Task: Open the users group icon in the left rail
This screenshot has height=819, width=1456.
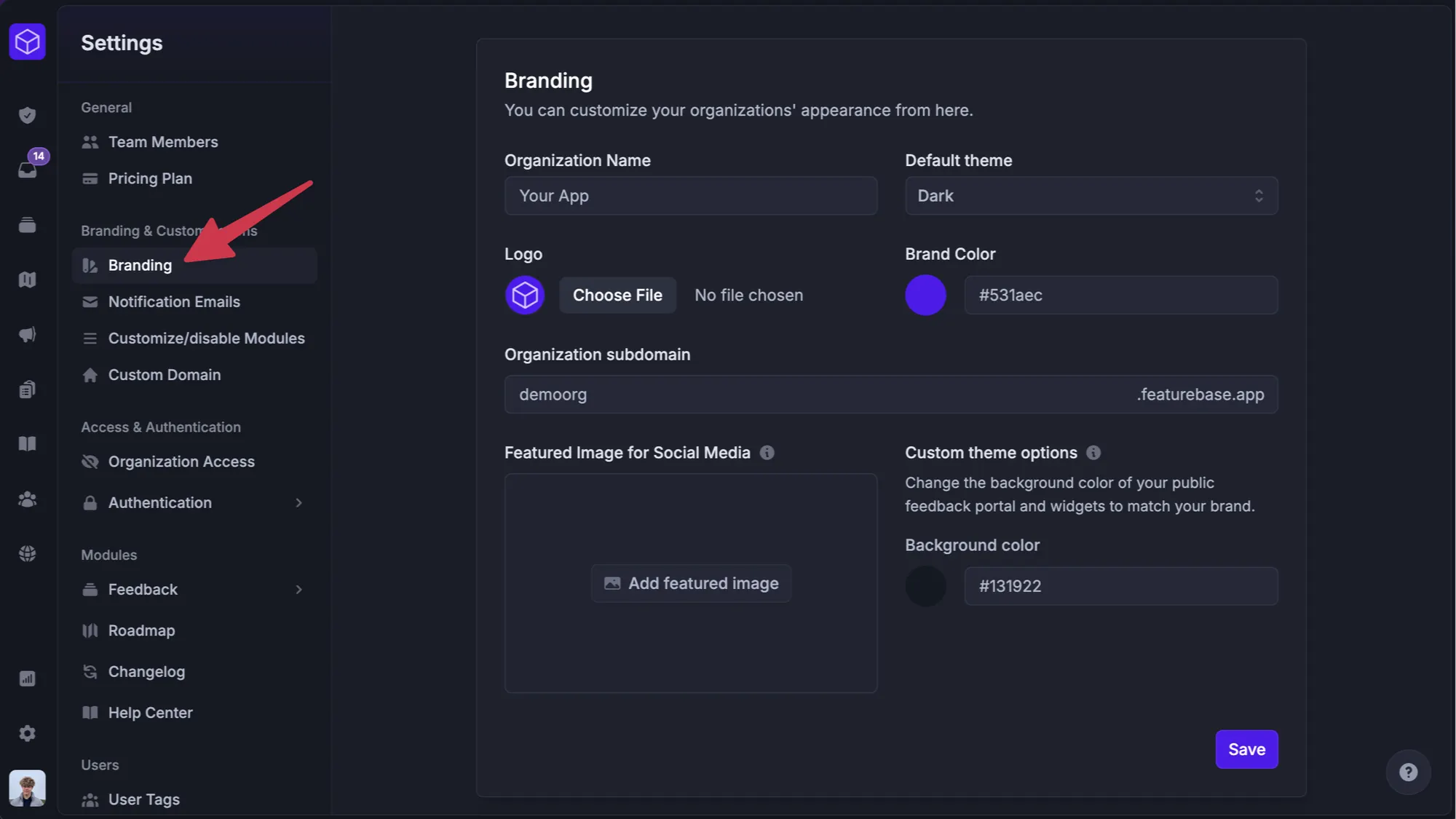Action: click(x=27, y=499)
